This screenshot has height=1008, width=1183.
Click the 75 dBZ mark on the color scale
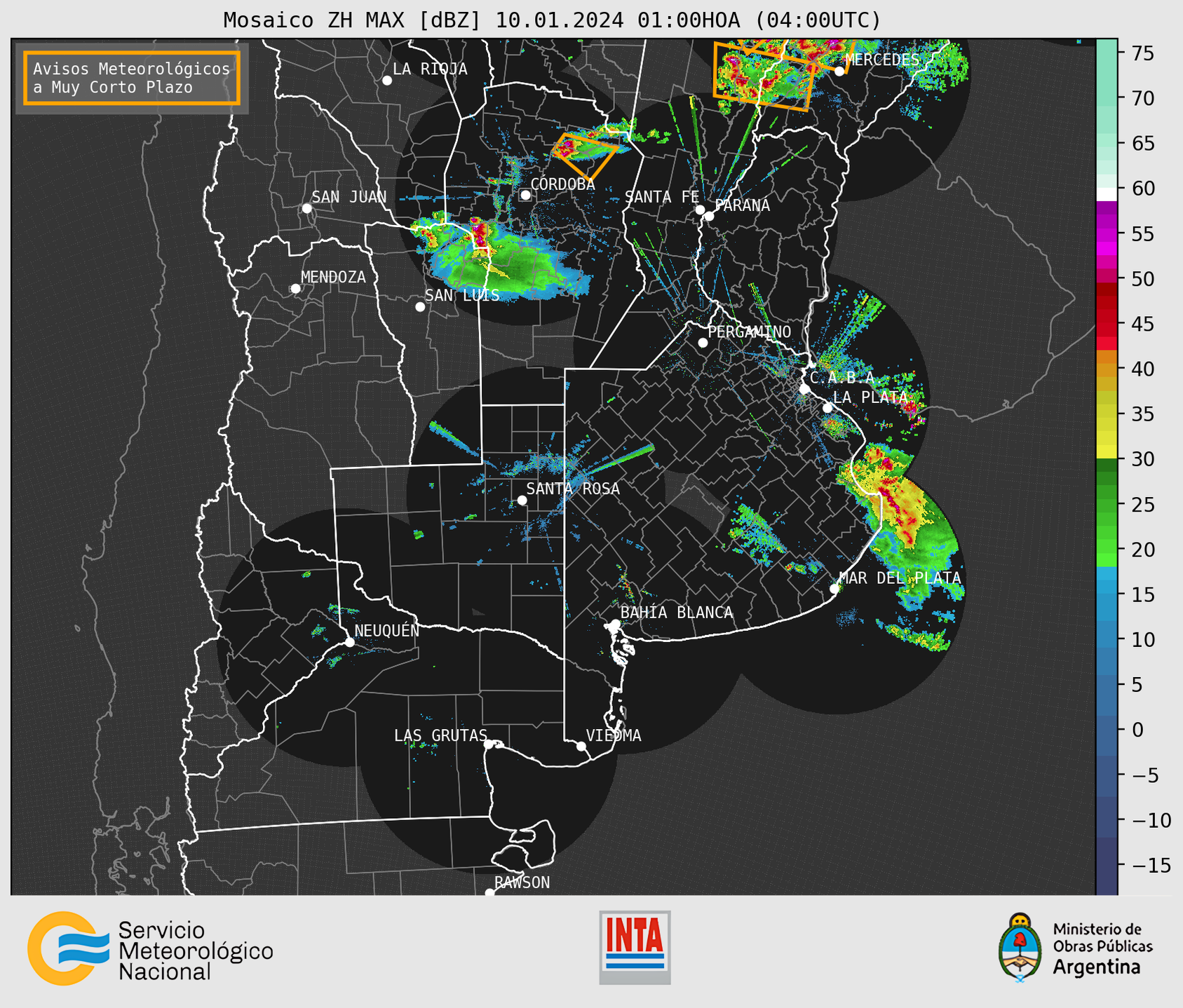coord(1142,53)
